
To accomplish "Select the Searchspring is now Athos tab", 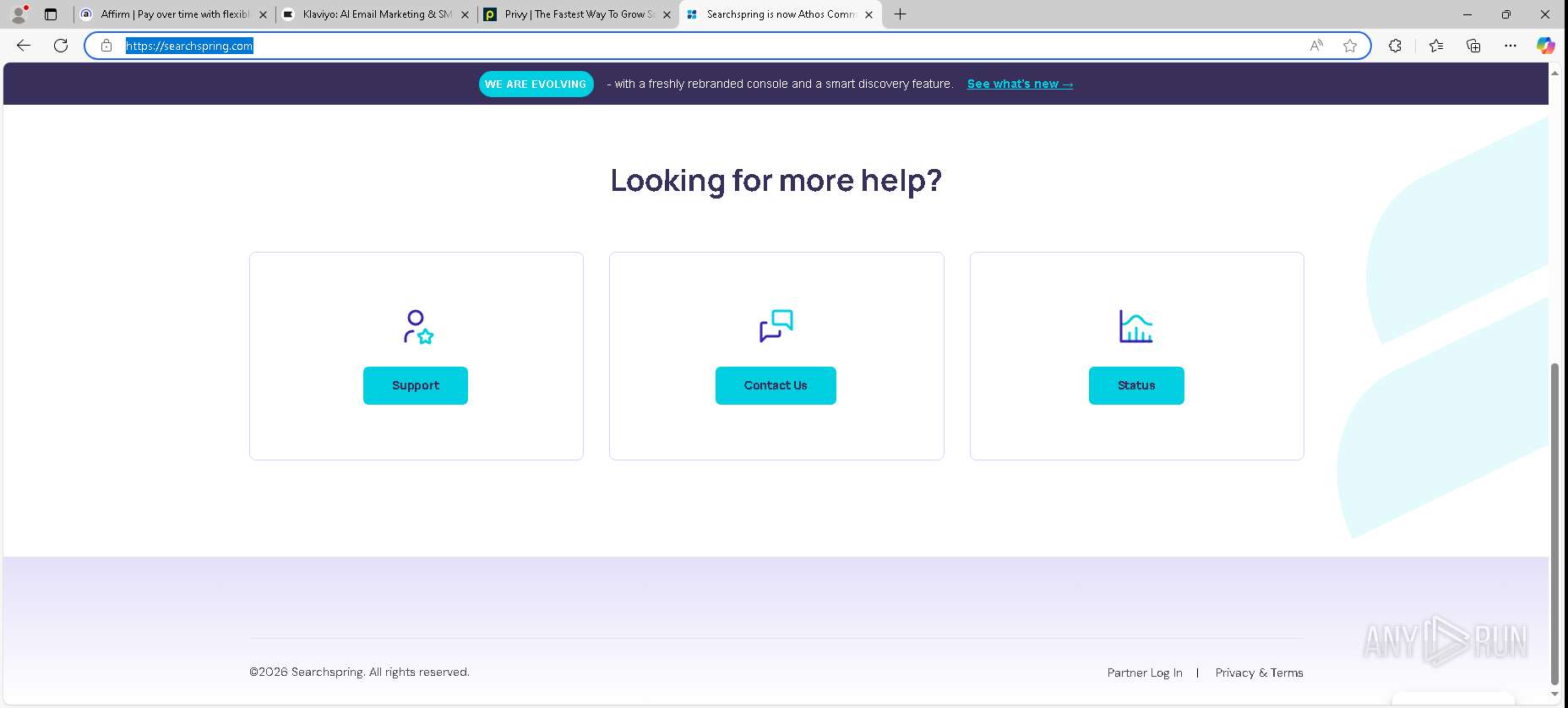I will [x=780, y=14].
